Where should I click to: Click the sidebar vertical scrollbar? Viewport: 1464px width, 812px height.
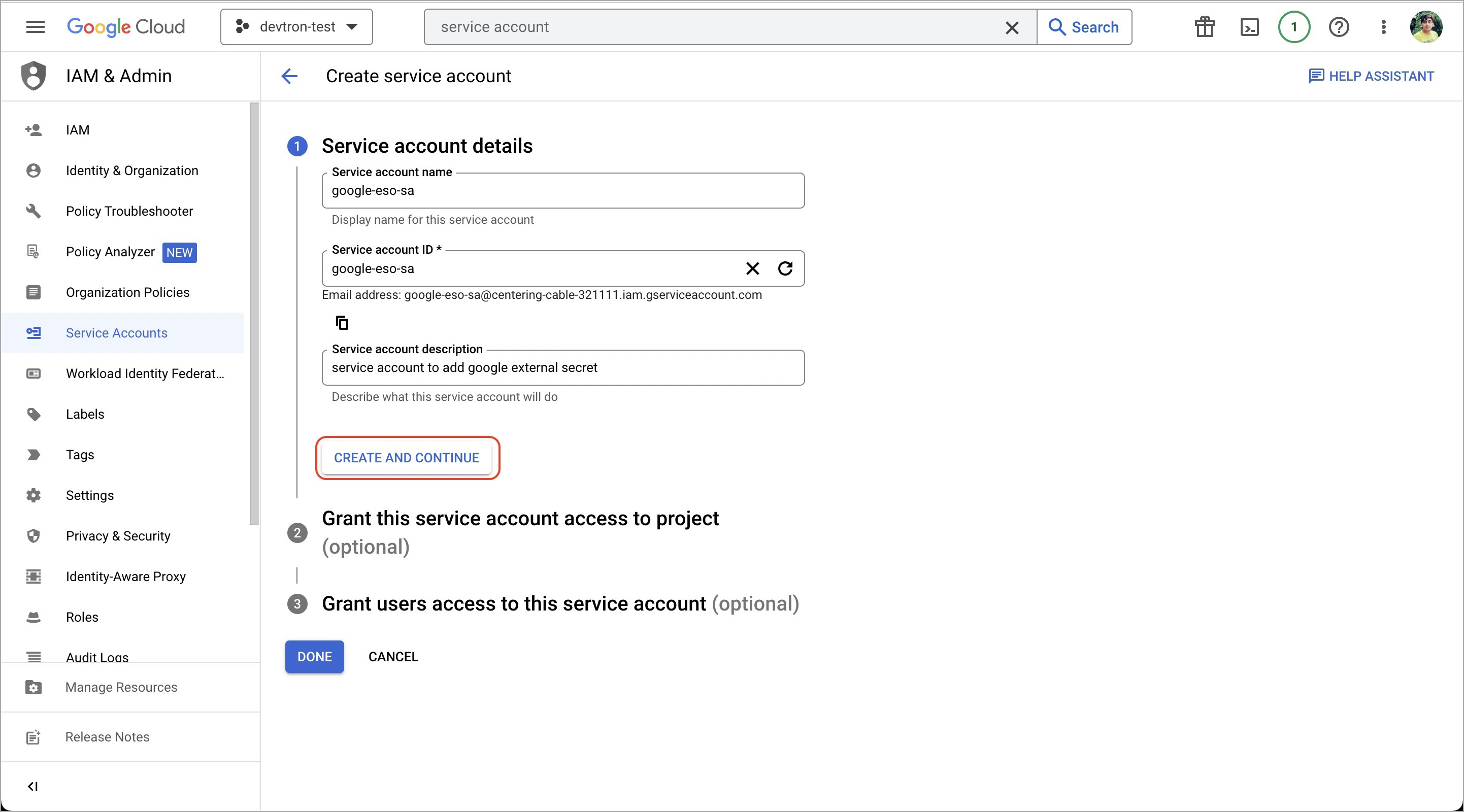pos(253,313)
